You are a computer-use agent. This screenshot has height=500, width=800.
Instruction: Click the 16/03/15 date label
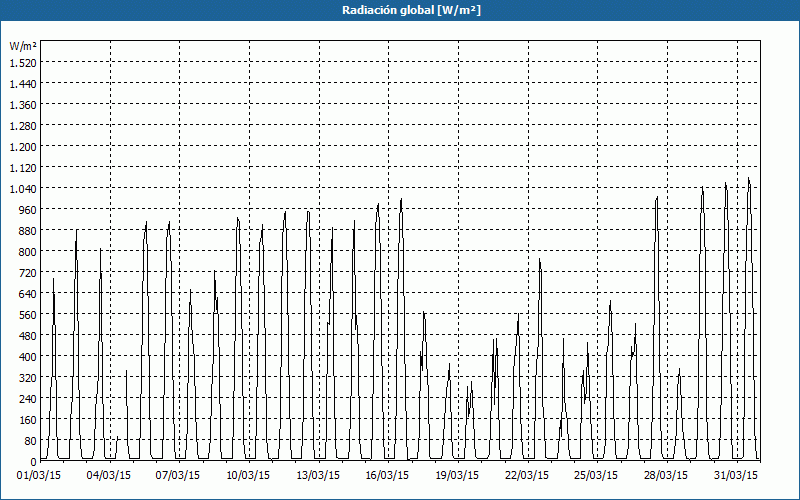387,476
